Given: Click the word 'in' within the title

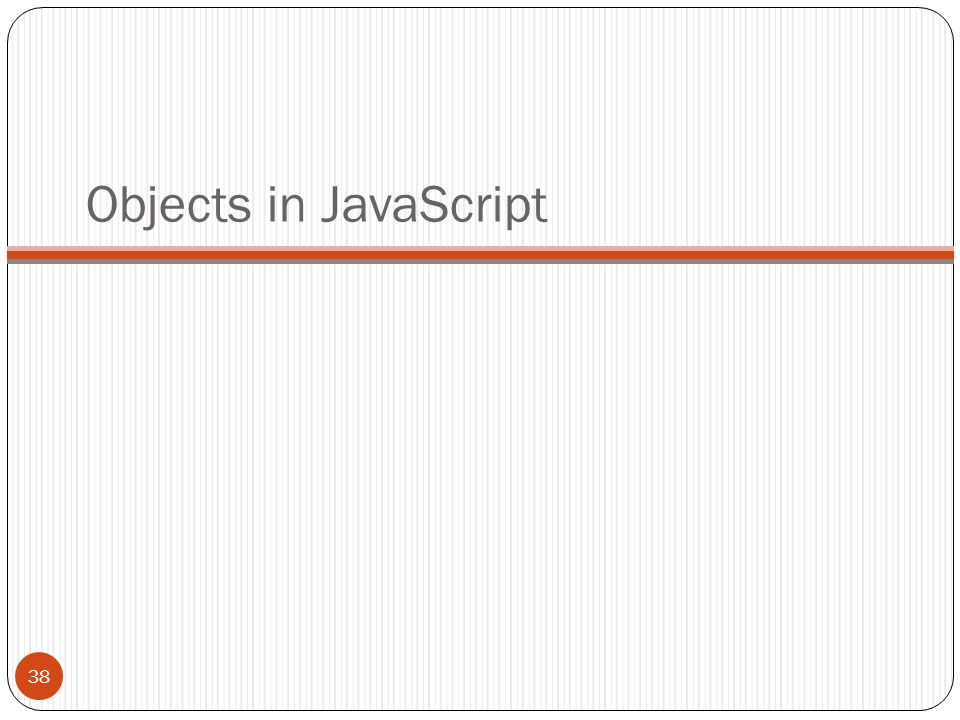Looking at the screenshot, I should pyautogui.click(x=286, y=204).
